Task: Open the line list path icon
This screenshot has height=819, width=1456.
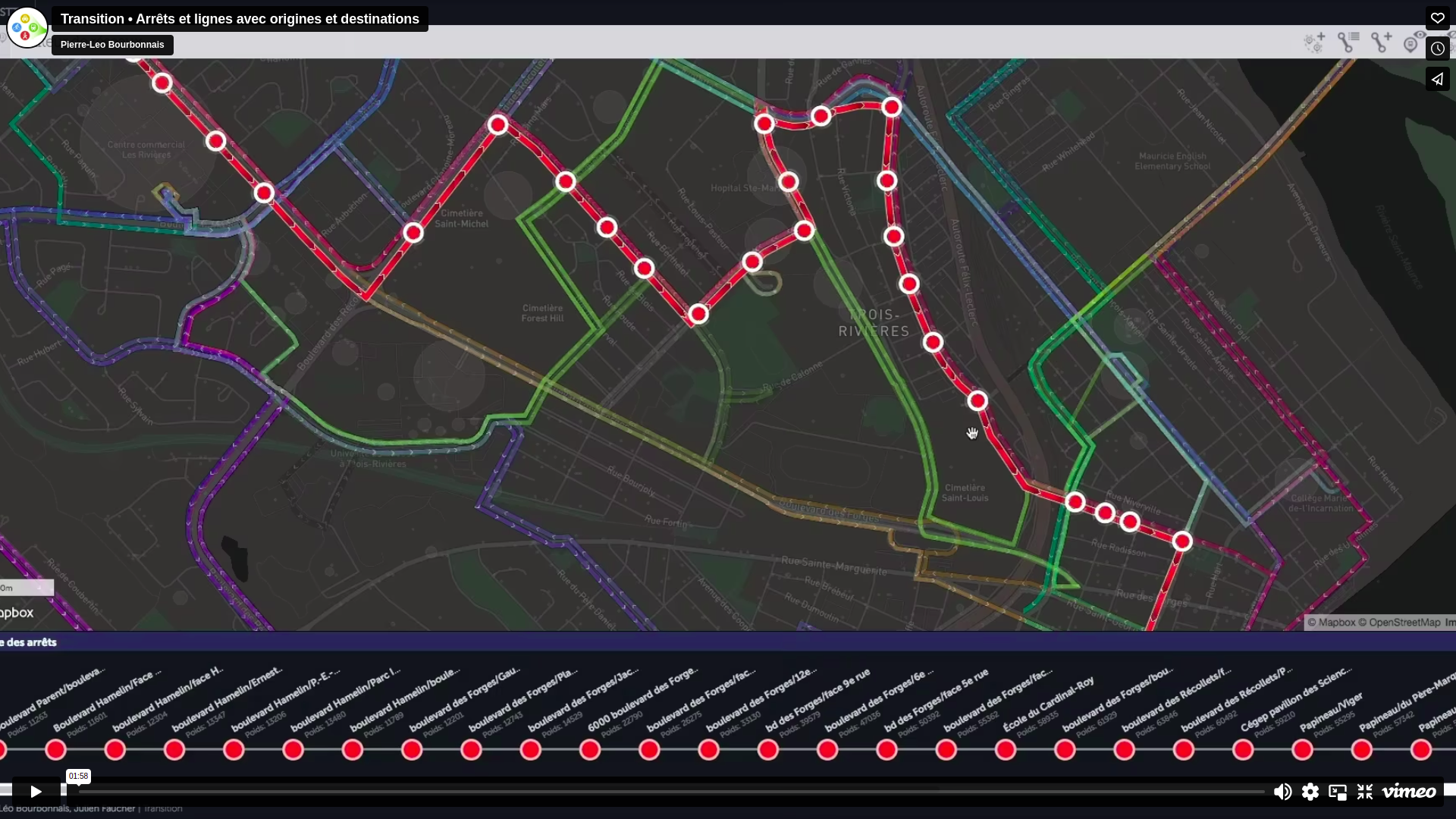Action: coord(1348,42)
